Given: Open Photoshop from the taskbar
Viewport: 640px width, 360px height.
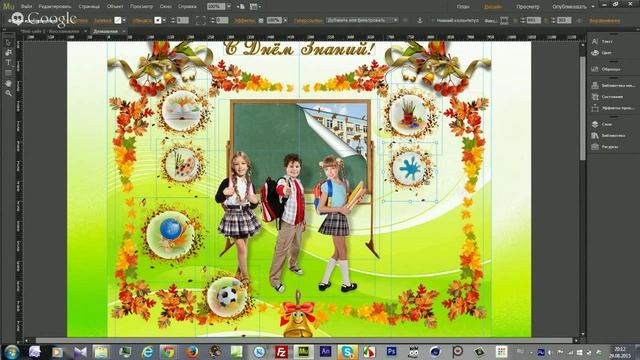Looking at the screenshot, I should (391, 351).
